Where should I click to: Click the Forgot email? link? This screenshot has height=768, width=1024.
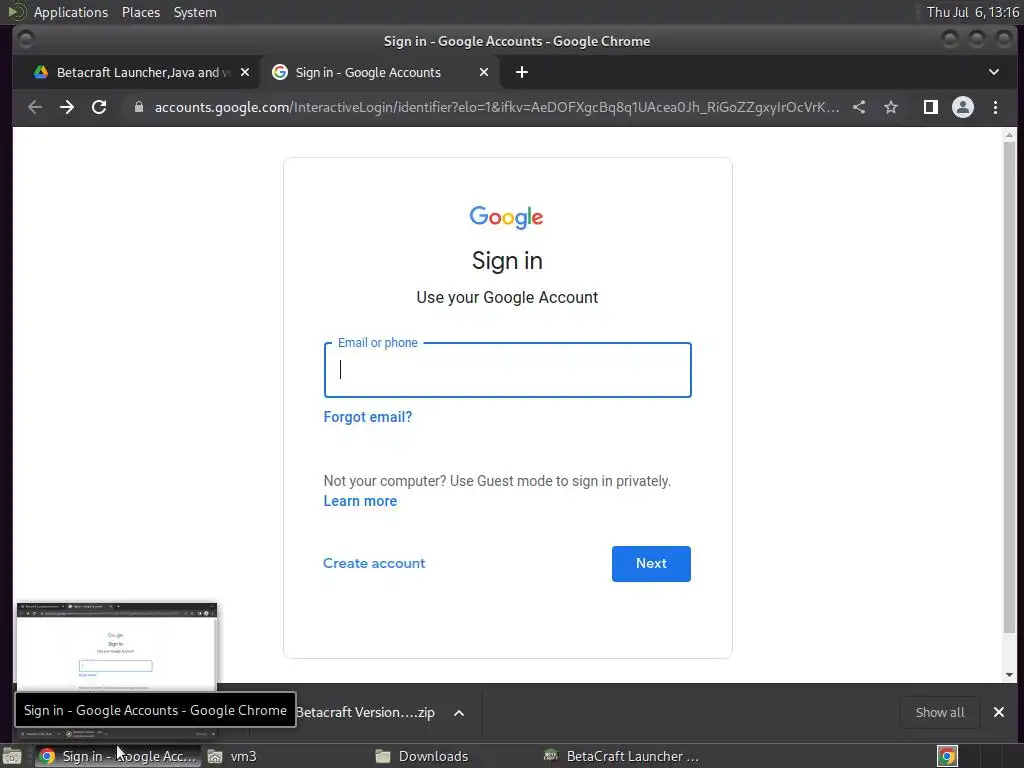click(x=368, y=417)
